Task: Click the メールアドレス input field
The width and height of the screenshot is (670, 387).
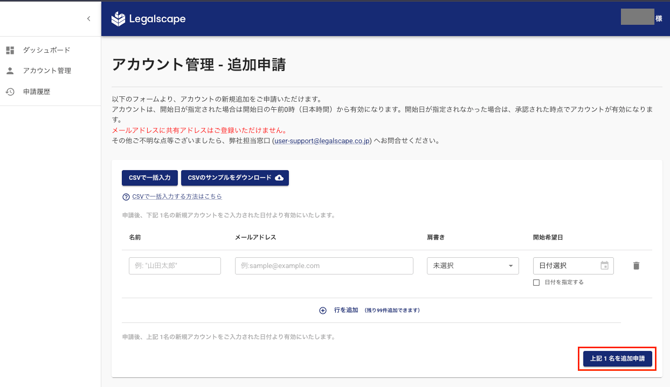Action: [x=324, y=266]
